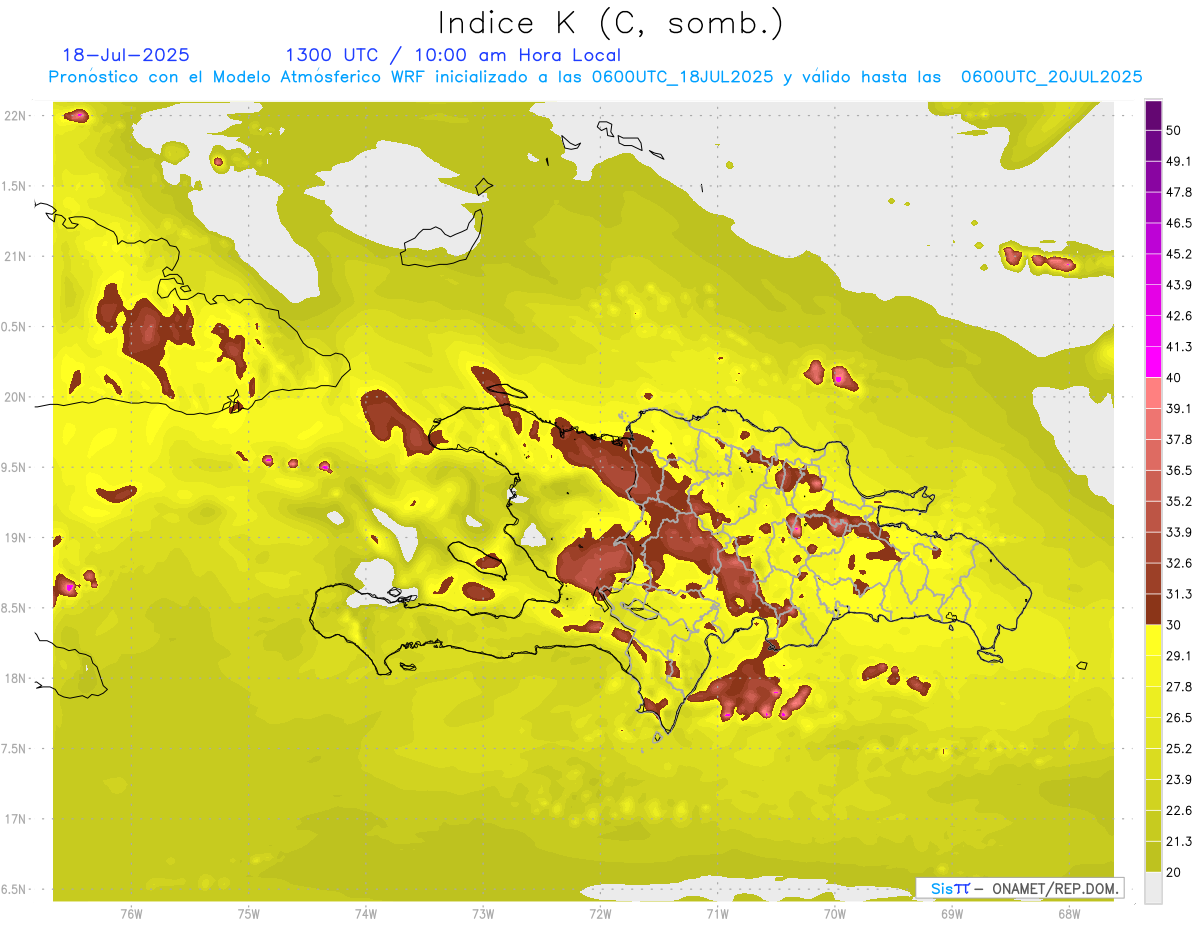This screenshot has width=1200, height=927.
Task: Pick the bright yellow swatch between 29.1 and 30
Action: [x=1153, y=640]
